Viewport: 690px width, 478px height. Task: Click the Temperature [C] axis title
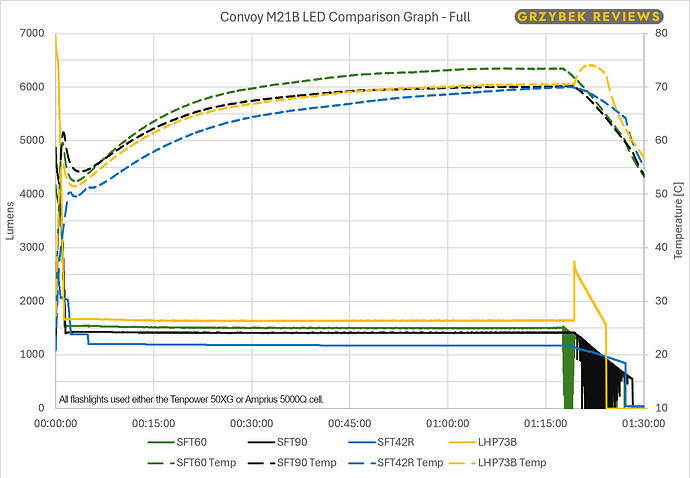click(x=678, y=221)
